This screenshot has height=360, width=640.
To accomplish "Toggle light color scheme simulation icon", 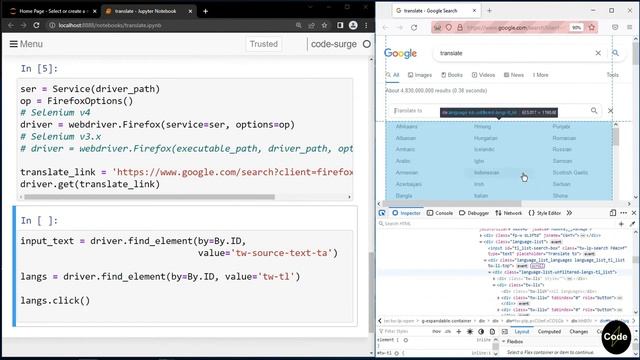I will pyautogui.click(x=470, y=331).
